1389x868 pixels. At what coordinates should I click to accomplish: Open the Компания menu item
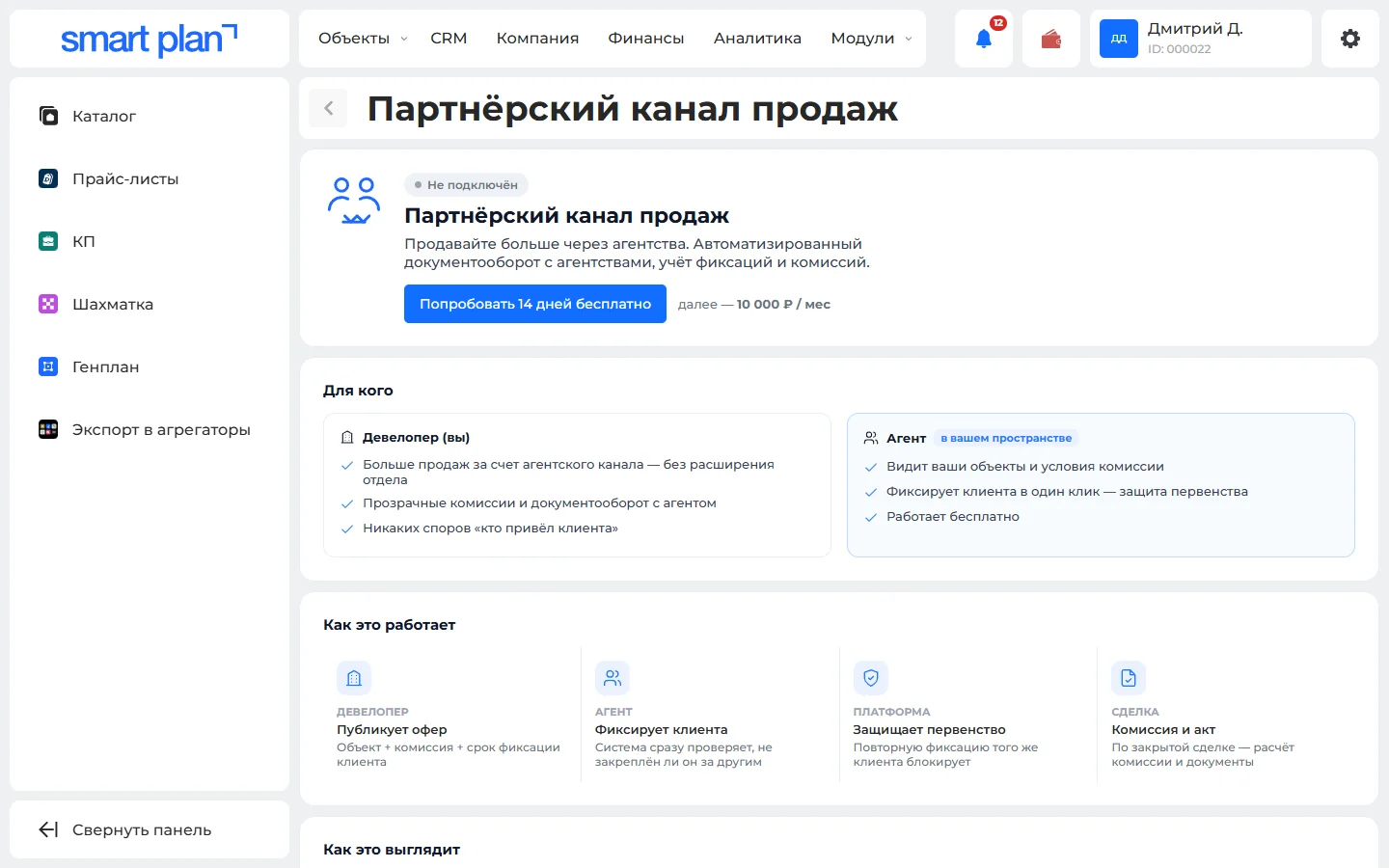[x=537, y=39]
